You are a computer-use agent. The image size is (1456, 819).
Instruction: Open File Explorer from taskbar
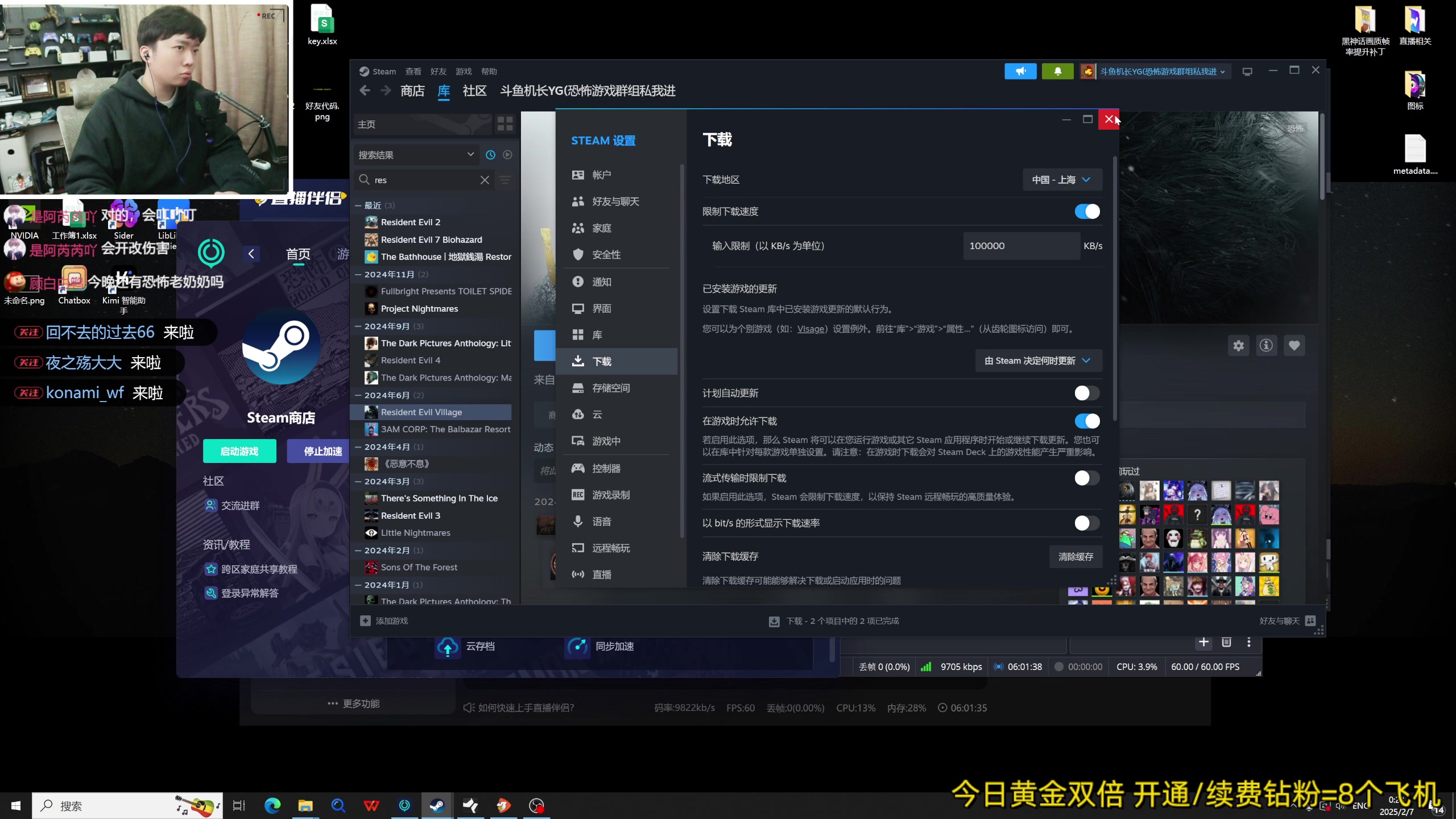point(305,805)
